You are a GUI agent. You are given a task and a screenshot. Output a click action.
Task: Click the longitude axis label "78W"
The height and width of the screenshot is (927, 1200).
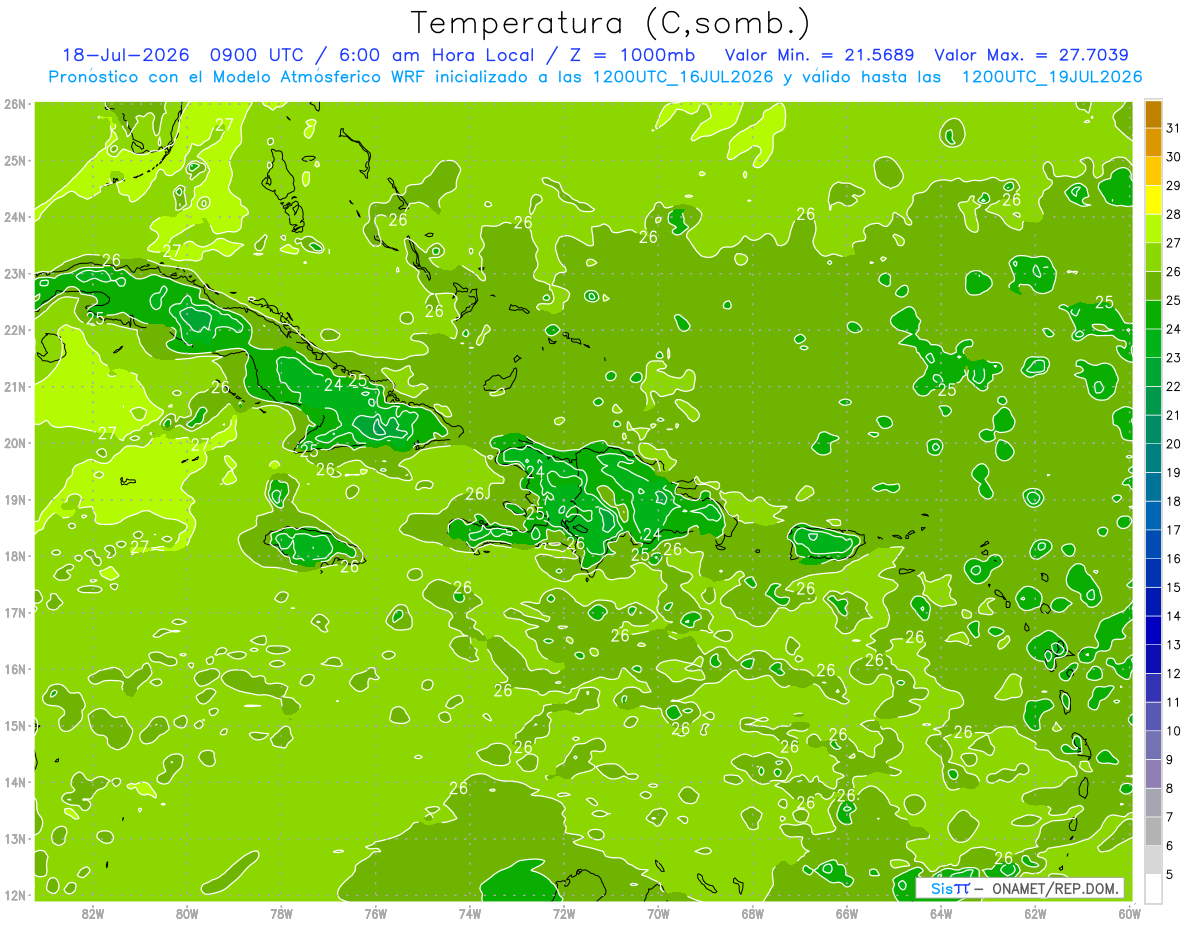coord(281,913)
